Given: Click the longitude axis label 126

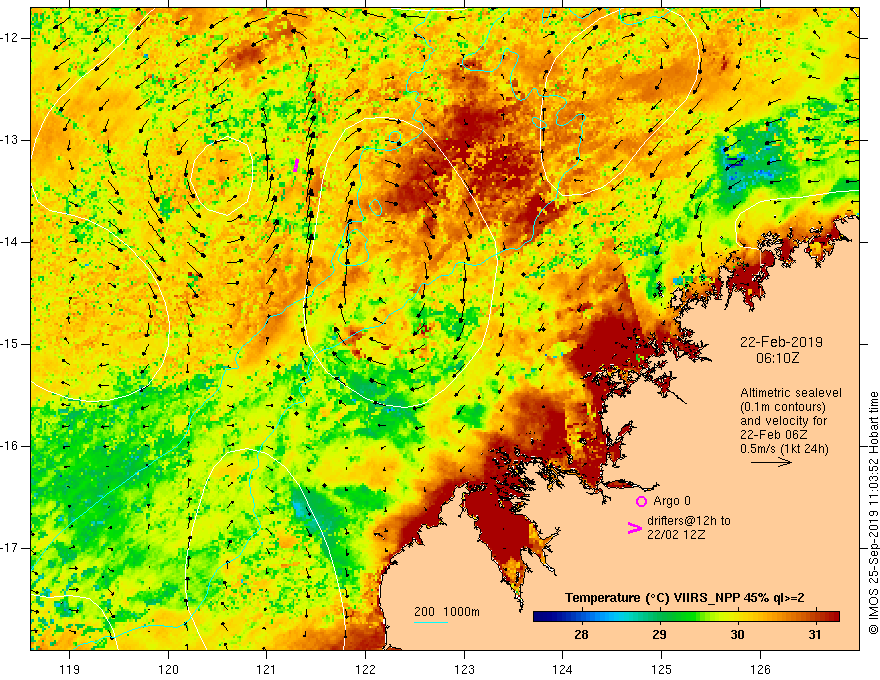Looking at the screenshot, I should 760,669.
